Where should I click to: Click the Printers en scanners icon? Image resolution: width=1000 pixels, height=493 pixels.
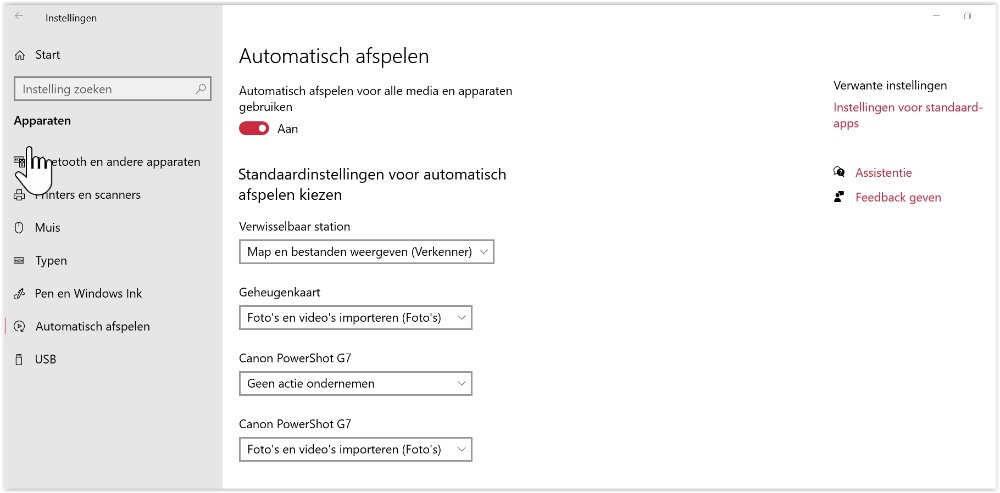(19, 195)
